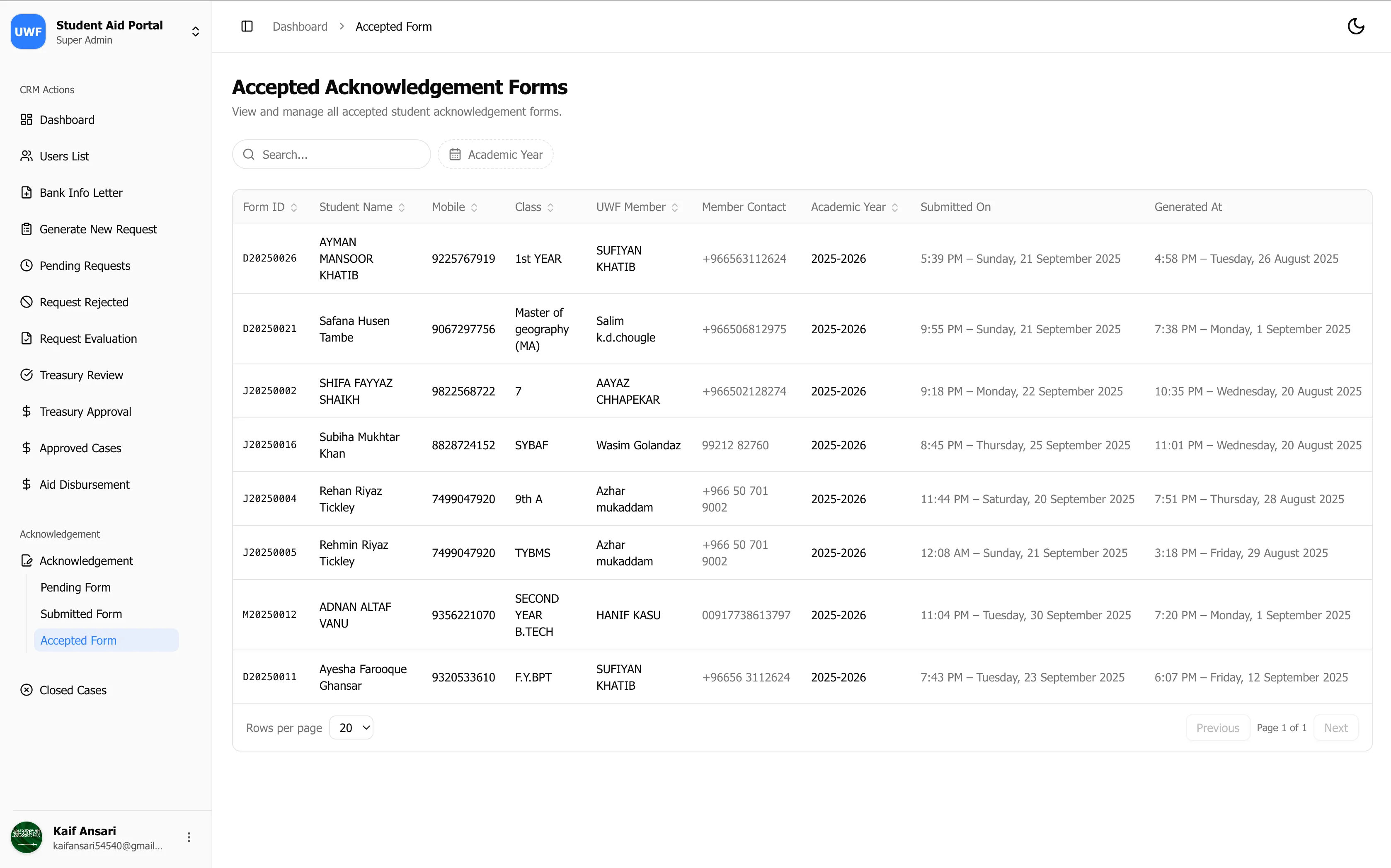Sort by the Class column

tap(534, 207)
